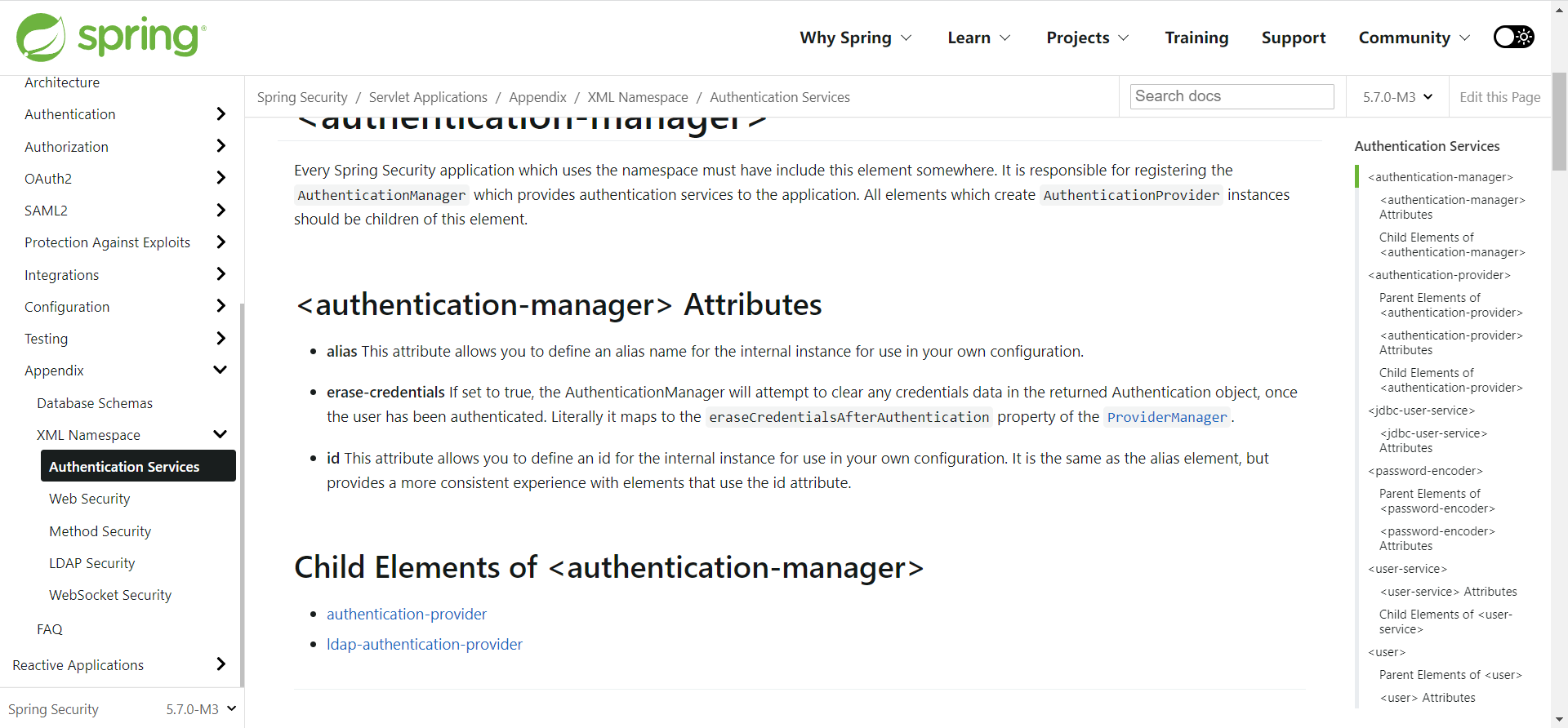Image resolution: width=1568 pixels, height=728 pixels.
Task: Jump to <jdbc-user-service> Attributes in outline
Action: pyautogui.click(x=1433, y=441)
